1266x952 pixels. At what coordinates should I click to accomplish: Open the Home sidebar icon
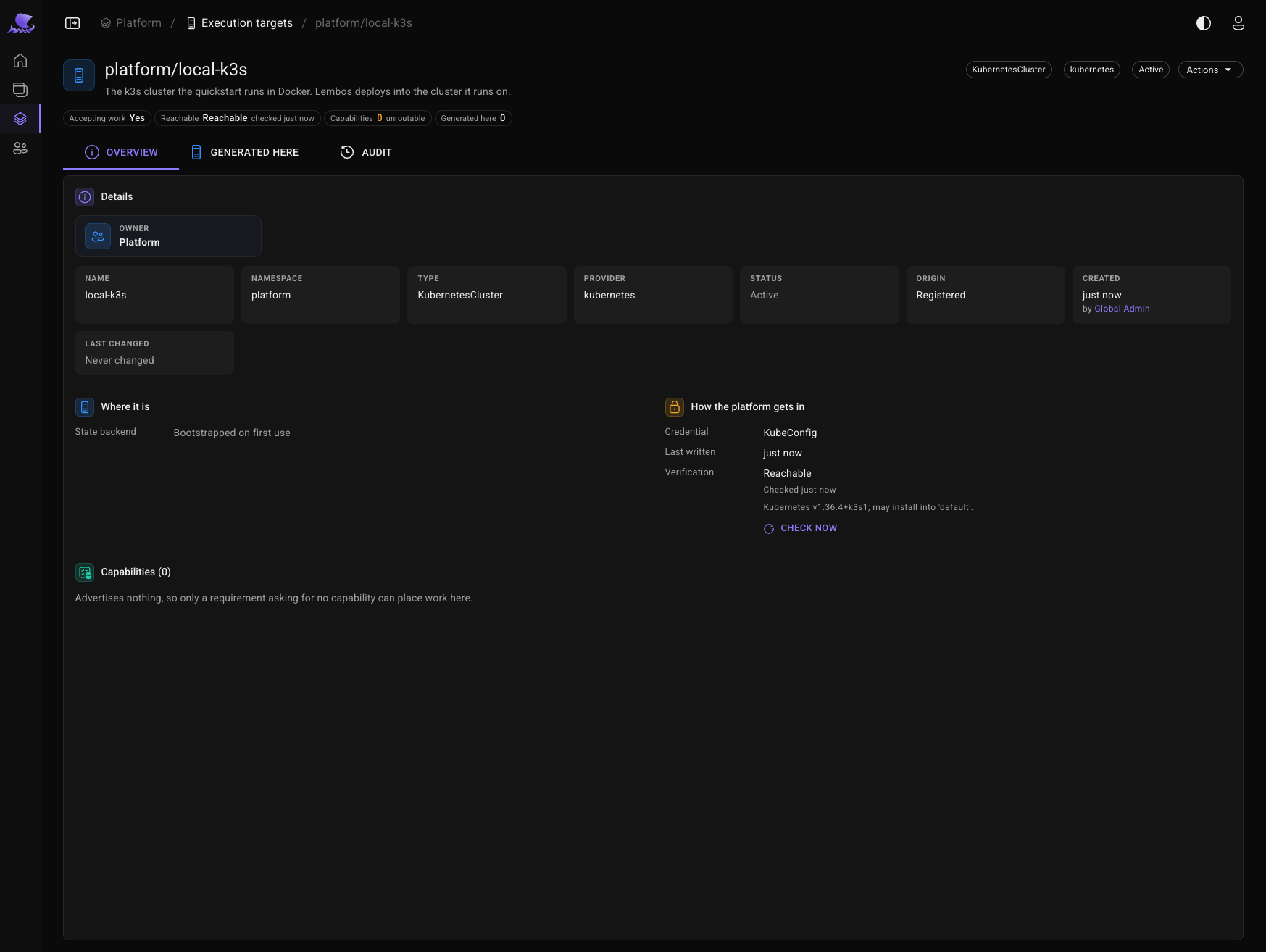20,61
